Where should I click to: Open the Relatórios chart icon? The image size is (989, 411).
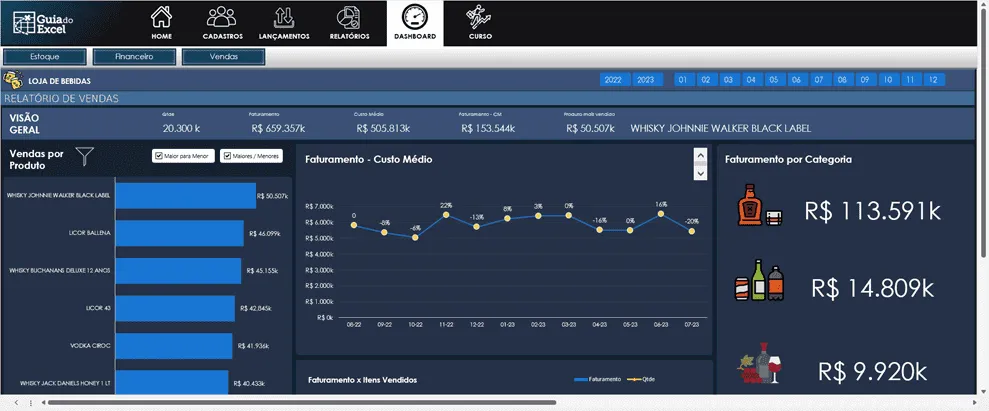(x=349, y=17)
